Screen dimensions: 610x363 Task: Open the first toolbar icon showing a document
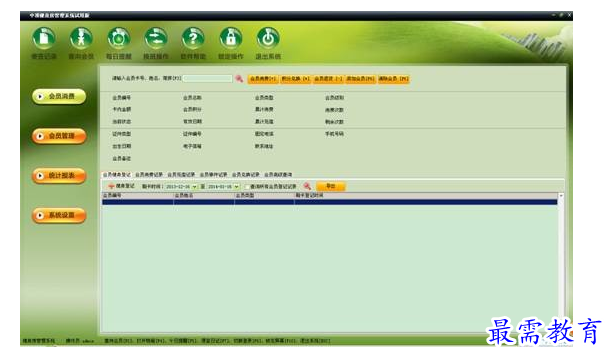click(x=44, y=38)
